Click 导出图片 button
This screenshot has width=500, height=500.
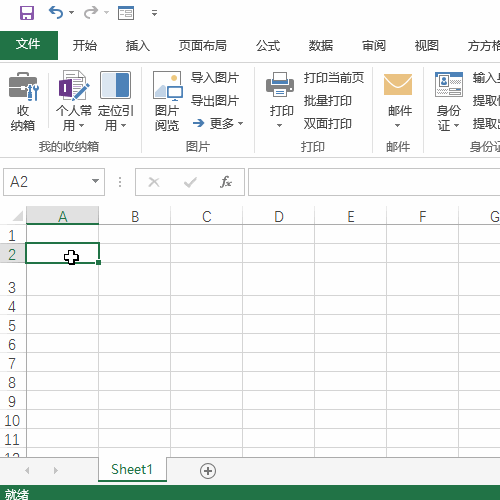pyautogui.click(x=215, y=101)
